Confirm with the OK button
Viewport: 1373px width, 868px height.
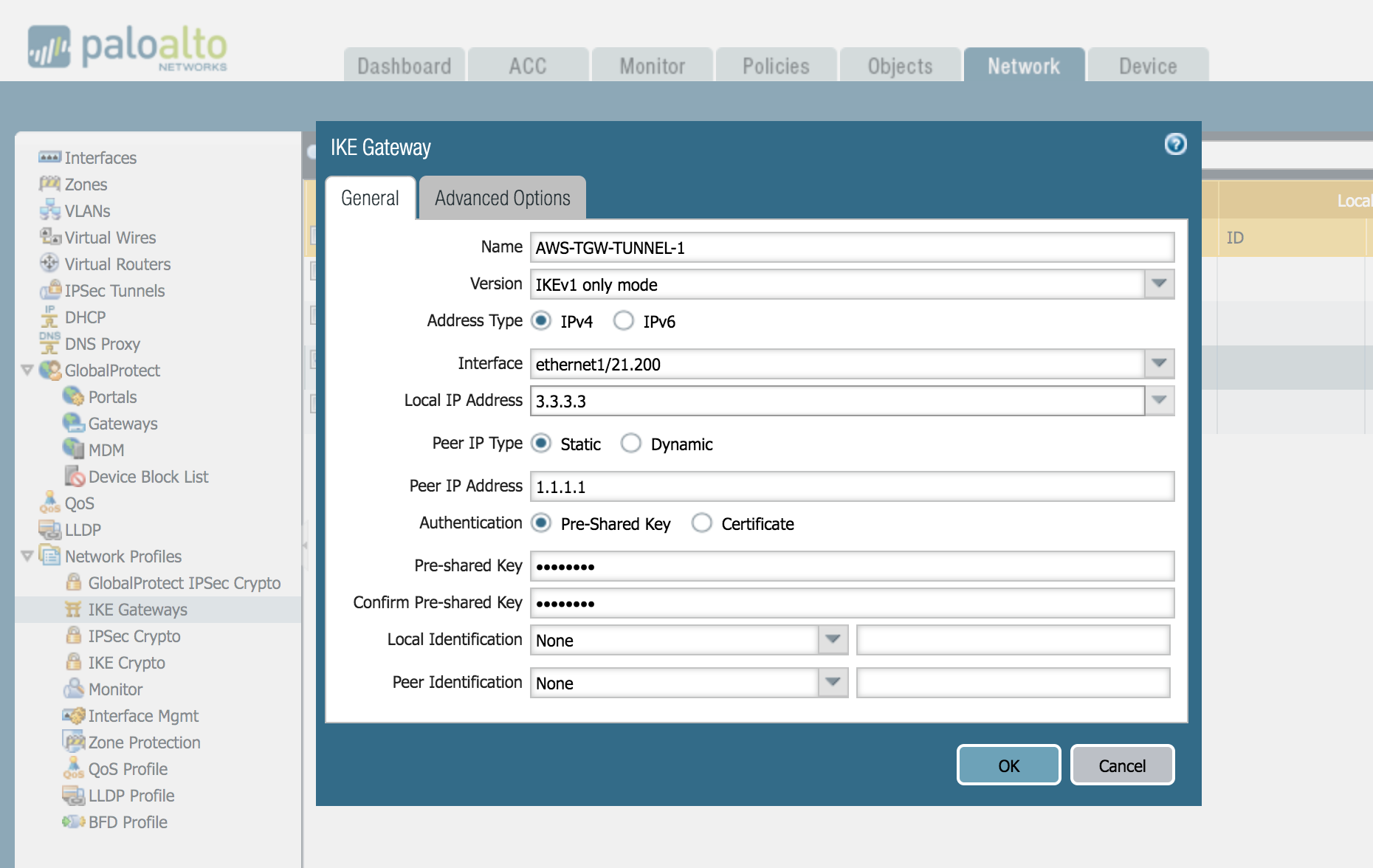pyautogui.click(x=1008, y=765)
